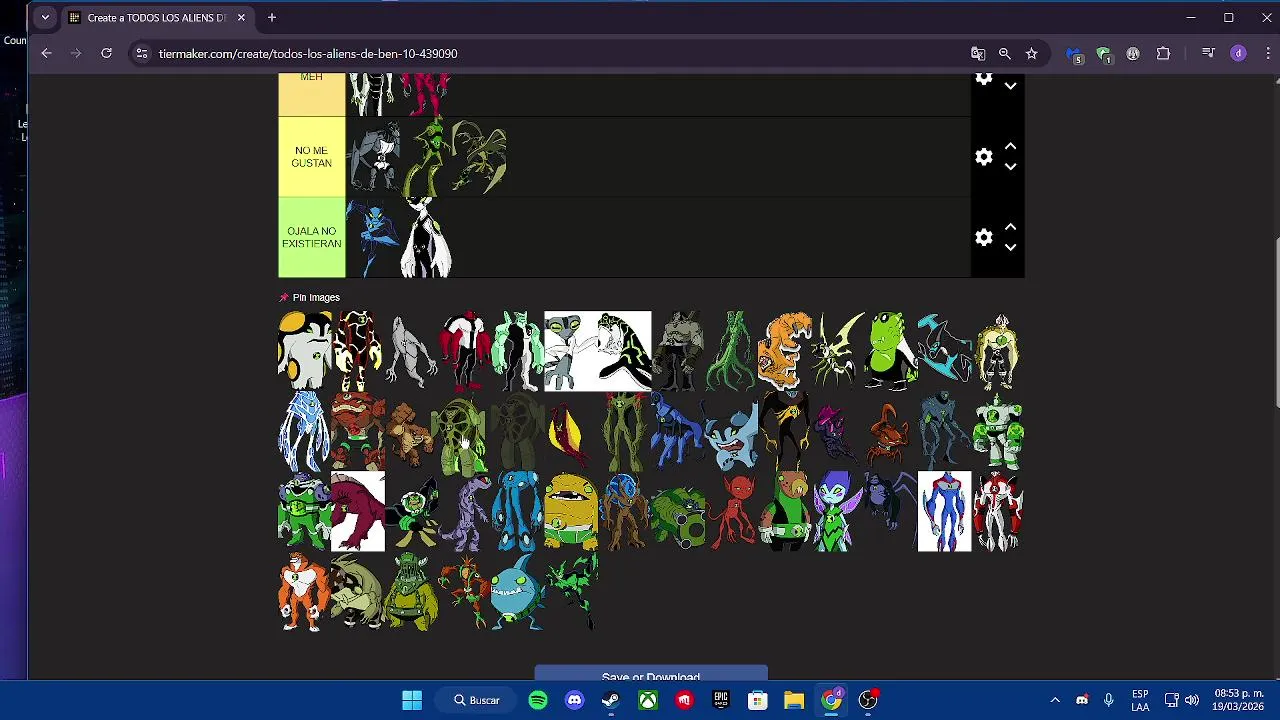This screenshot has height=720, width=1280.
Task: Click the Buscar taskbar search box
Action: 477,700
